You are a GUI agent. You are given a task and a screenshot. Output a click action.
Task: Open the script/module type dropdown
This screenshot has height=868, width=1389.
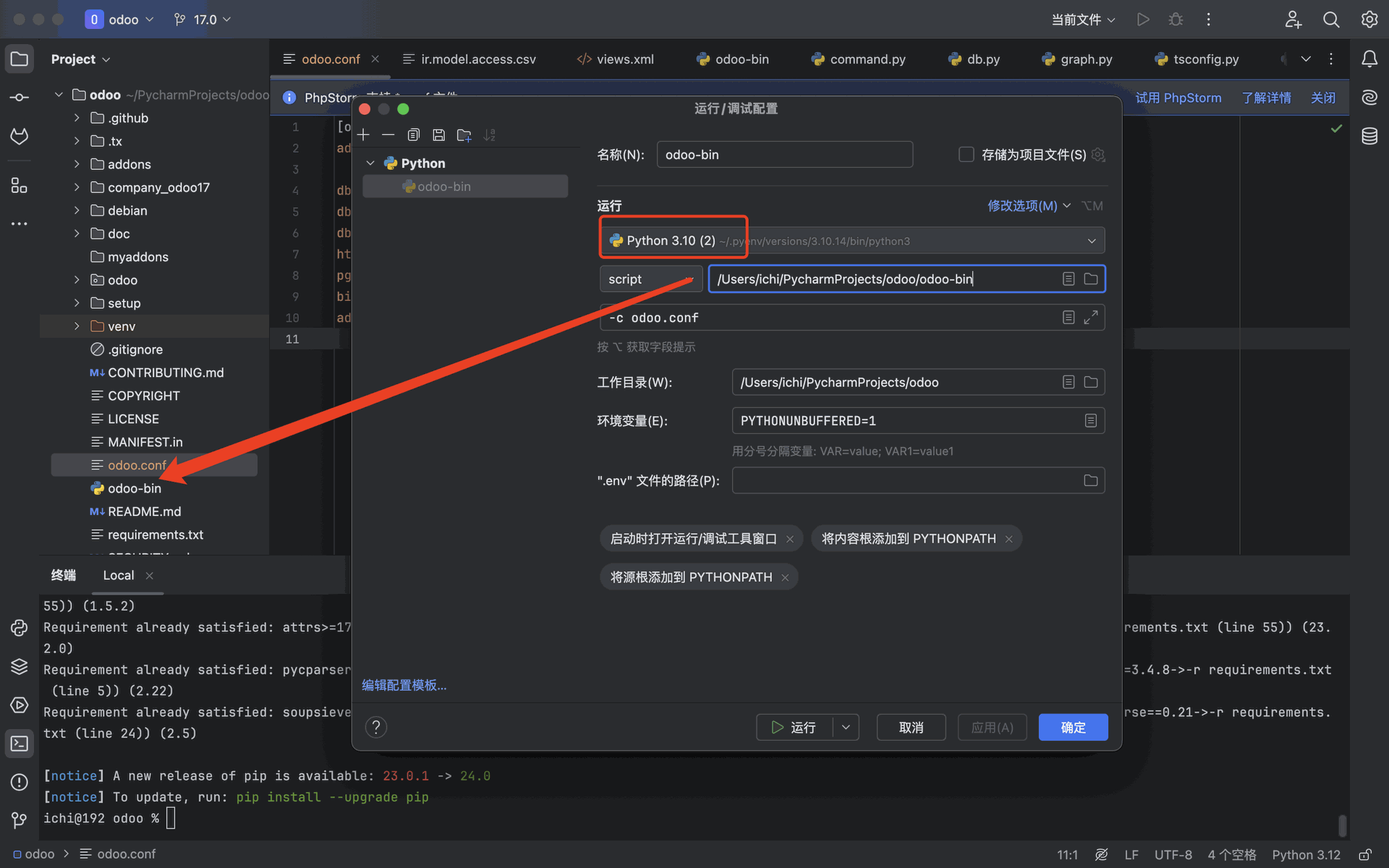coord(650,278)
